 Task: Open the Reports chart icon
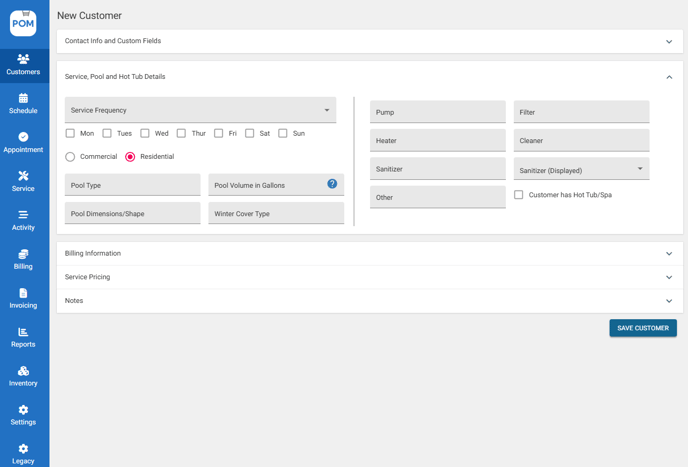pyautogui.click(x=23, y=333)
